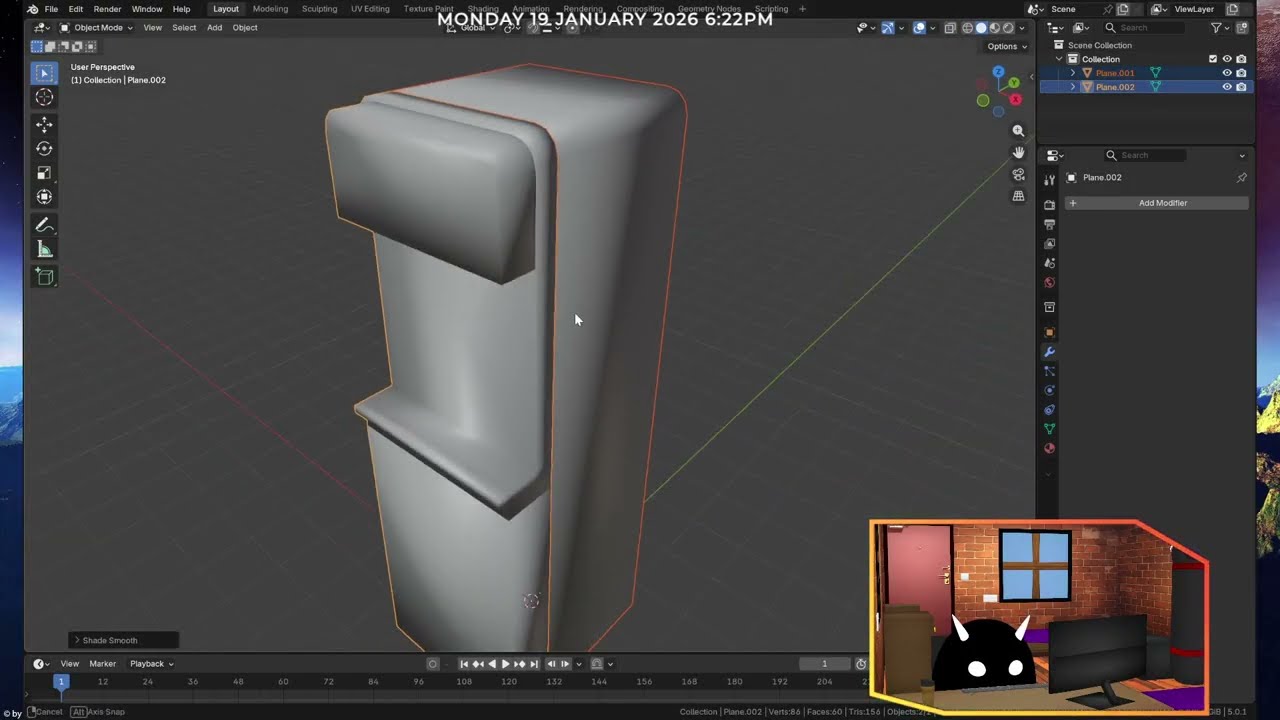Expand Plane.002 in outliner
This screenshot has height=720, width=1280.
[1073, 87]
